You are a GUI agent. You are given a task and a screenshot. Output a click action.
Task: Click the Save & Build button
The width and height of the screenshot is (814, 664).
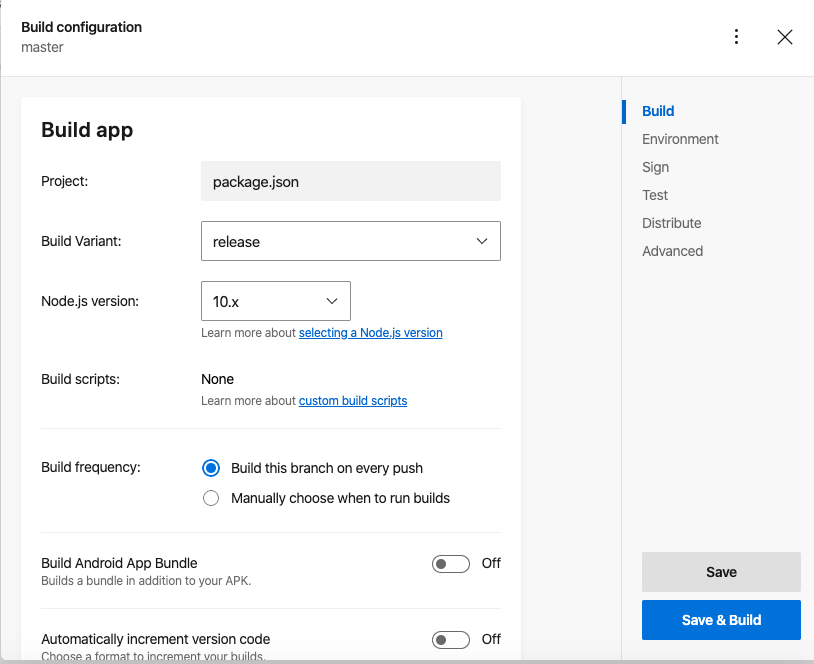pyautogui.click(x=721, y=620)
